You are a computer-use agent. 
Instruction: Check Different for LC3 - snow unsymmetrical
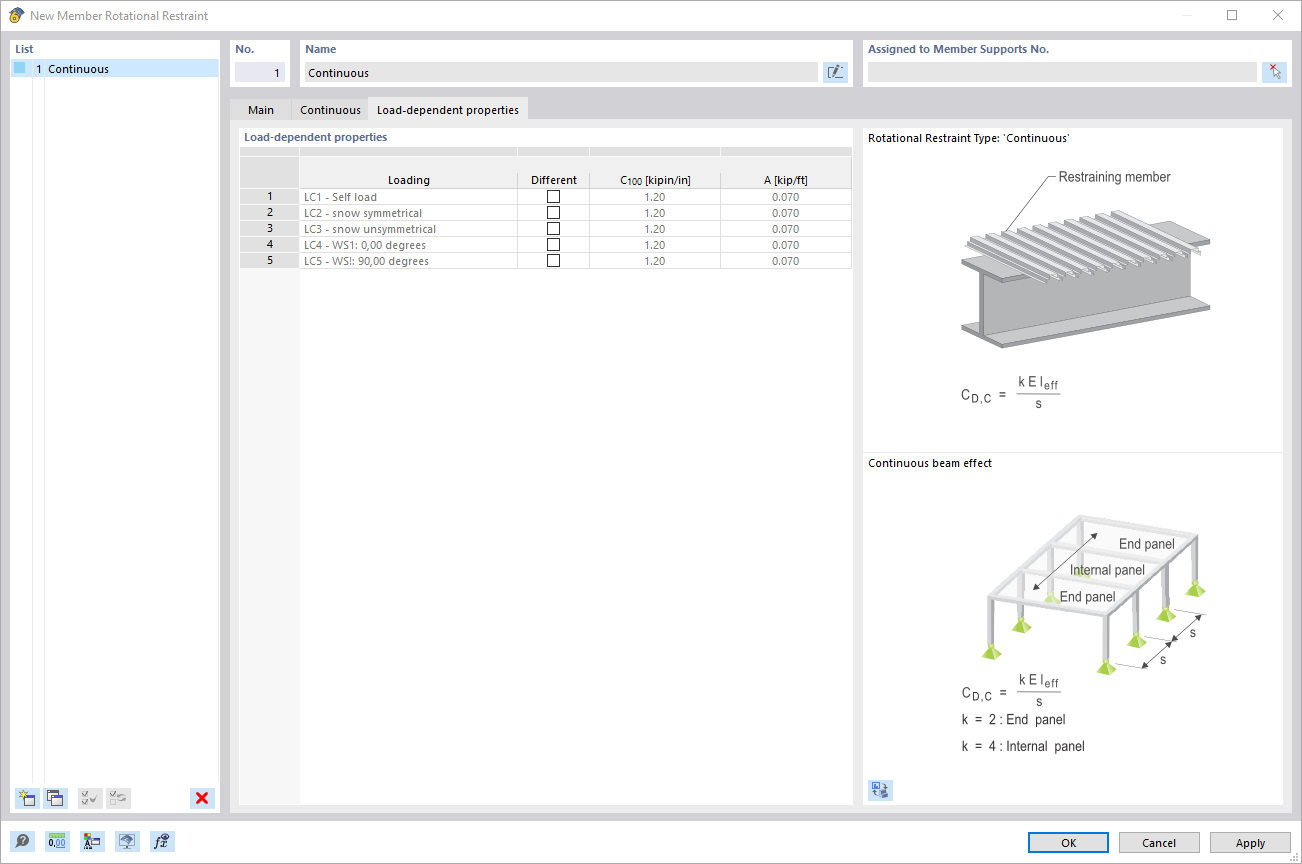[x=553, y=228]
